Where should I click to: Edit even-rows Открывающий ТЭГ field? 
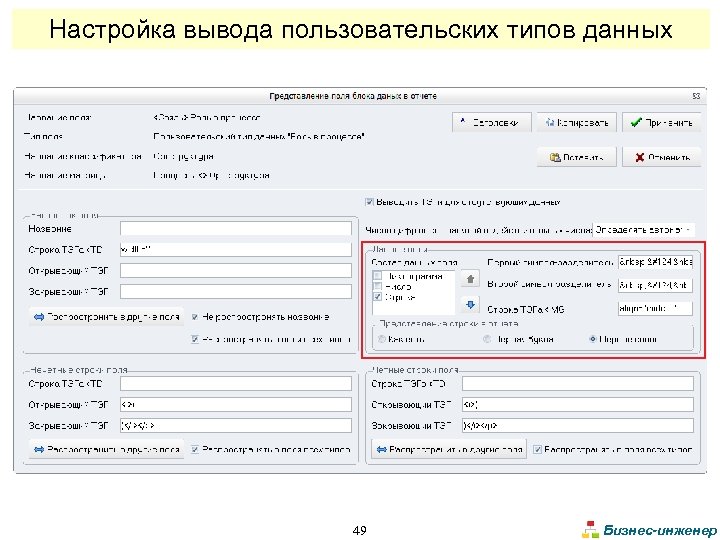pyautogui.click(x=578, y=405)
